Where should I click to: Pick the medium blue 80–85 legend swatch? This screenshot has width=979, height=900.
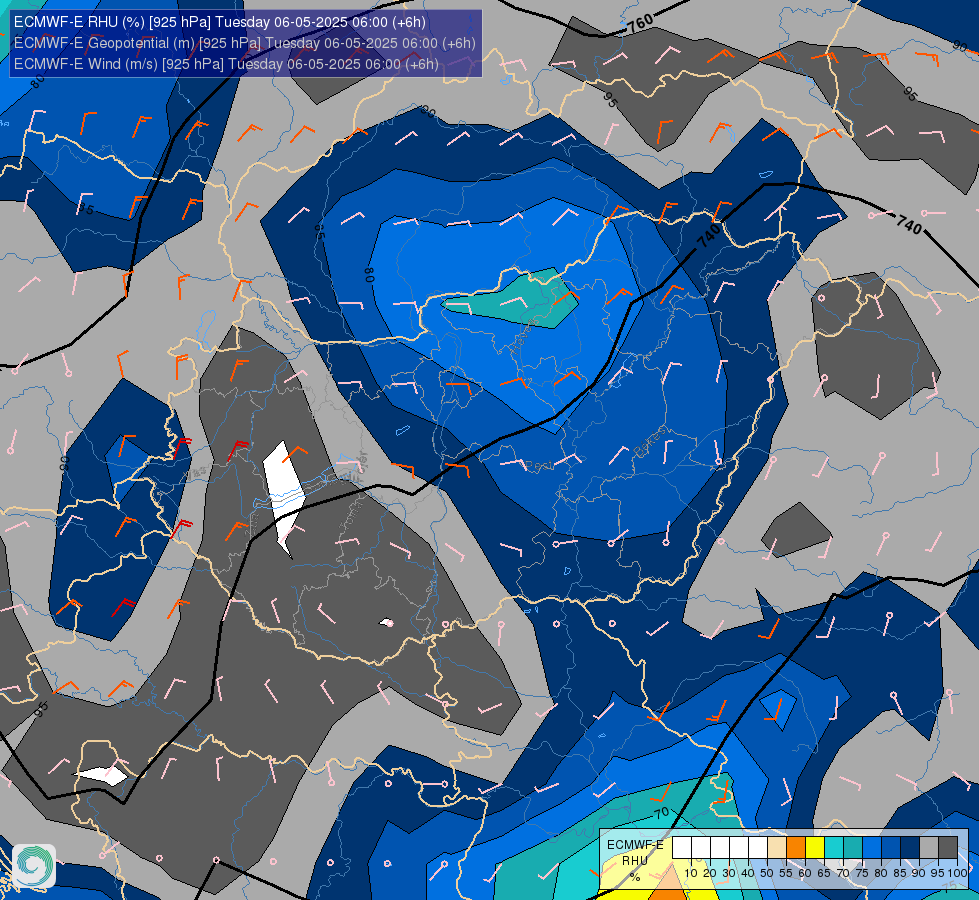click(x=891, y=847)
